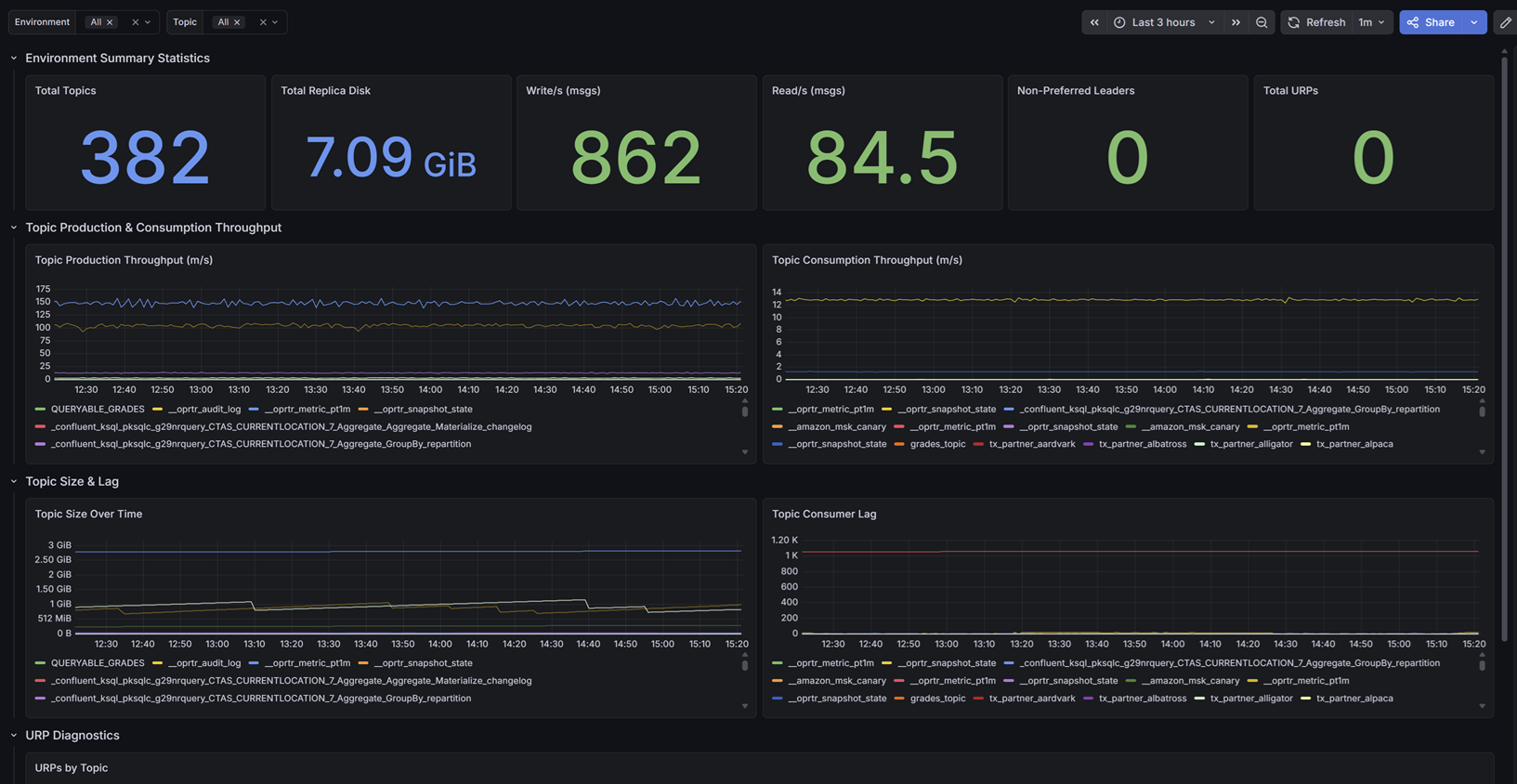
Task: Collapse the Topic Size & Lag row
Action: tap(14, 481)
